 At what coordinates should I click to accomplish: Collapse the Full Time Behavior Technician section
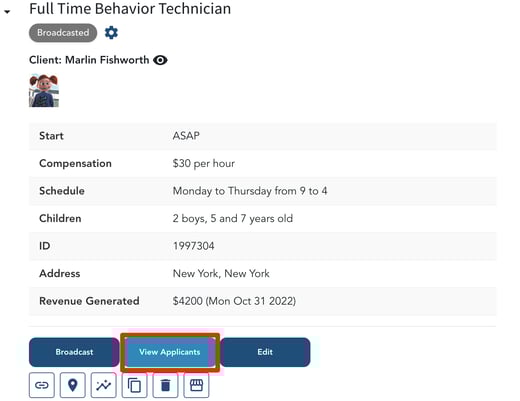[7, 12]
